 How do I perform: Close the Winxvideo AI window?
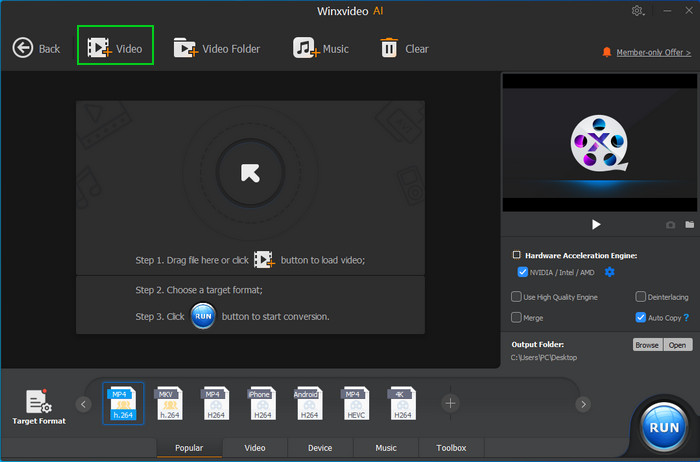tap(689, 11)
